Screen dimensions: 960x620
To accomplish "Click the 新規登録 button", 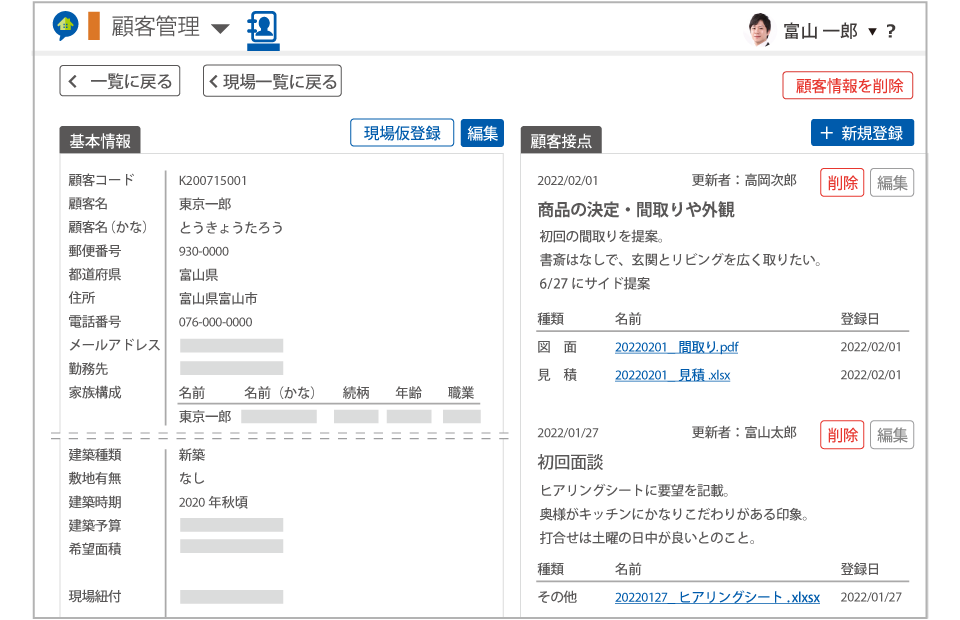I will tap(861, 132).
